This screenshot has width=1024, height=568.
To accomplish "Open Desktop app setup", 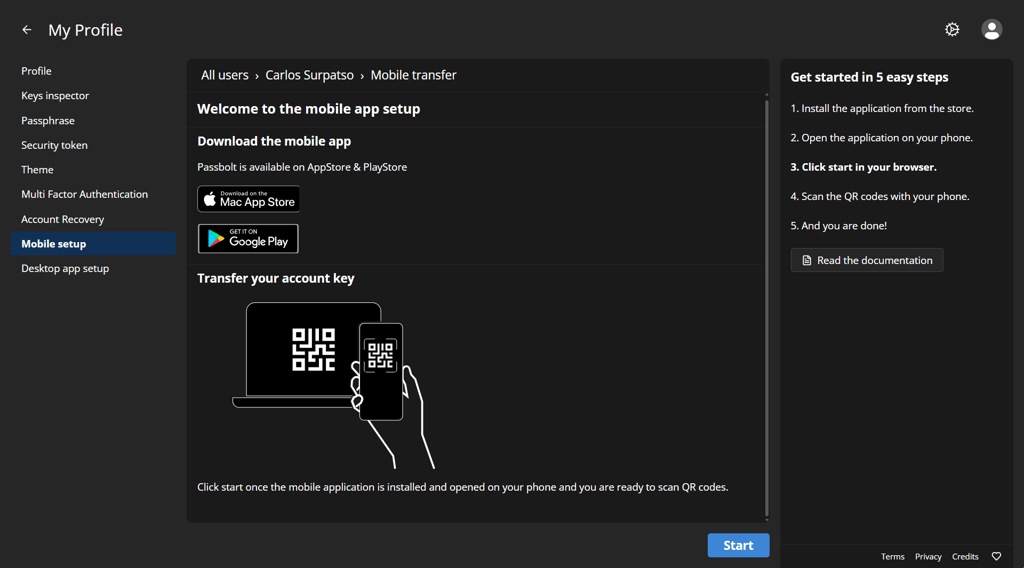I will [x=93, y=268].
